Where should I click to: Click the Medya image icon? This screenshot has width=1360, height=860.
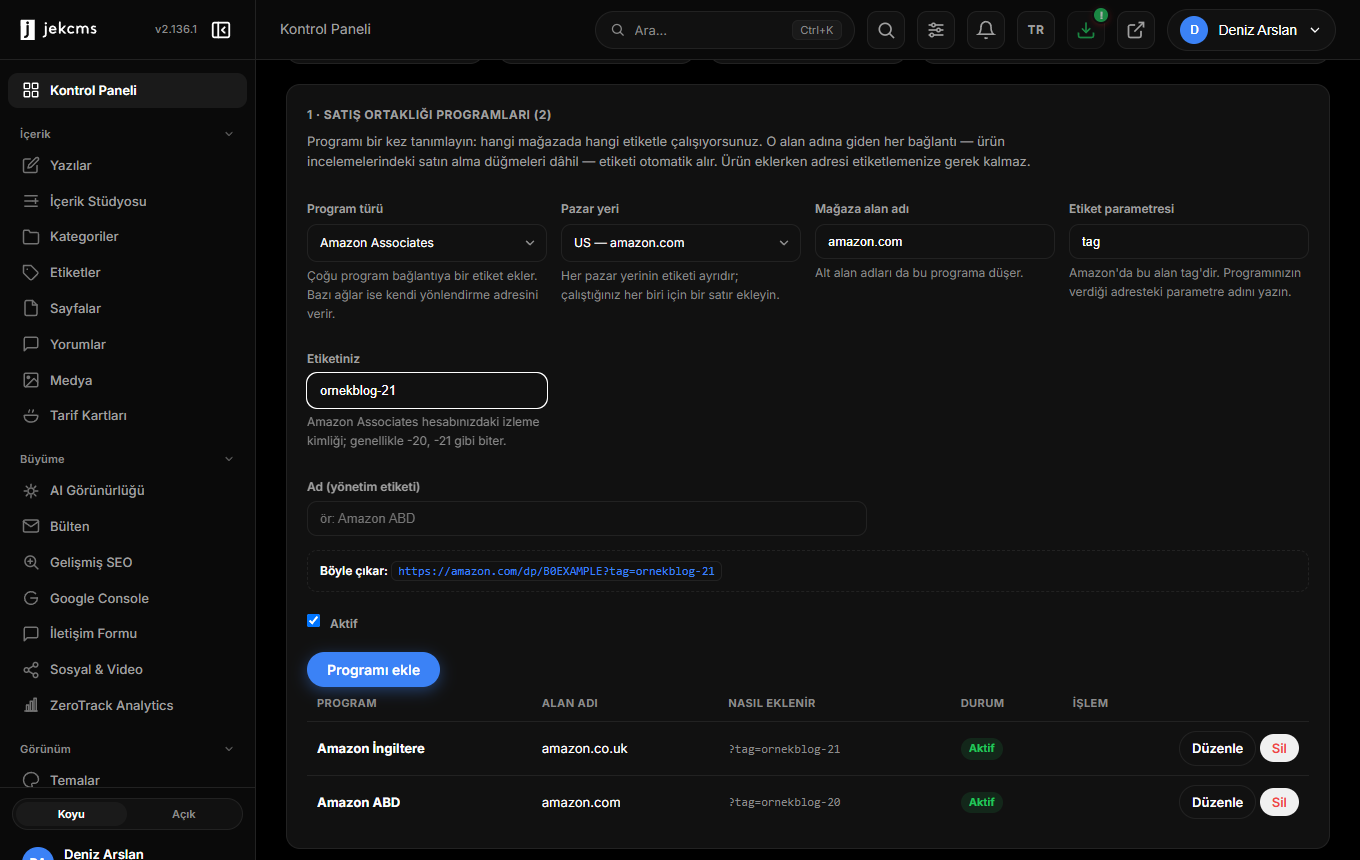(x=31, y=380)
